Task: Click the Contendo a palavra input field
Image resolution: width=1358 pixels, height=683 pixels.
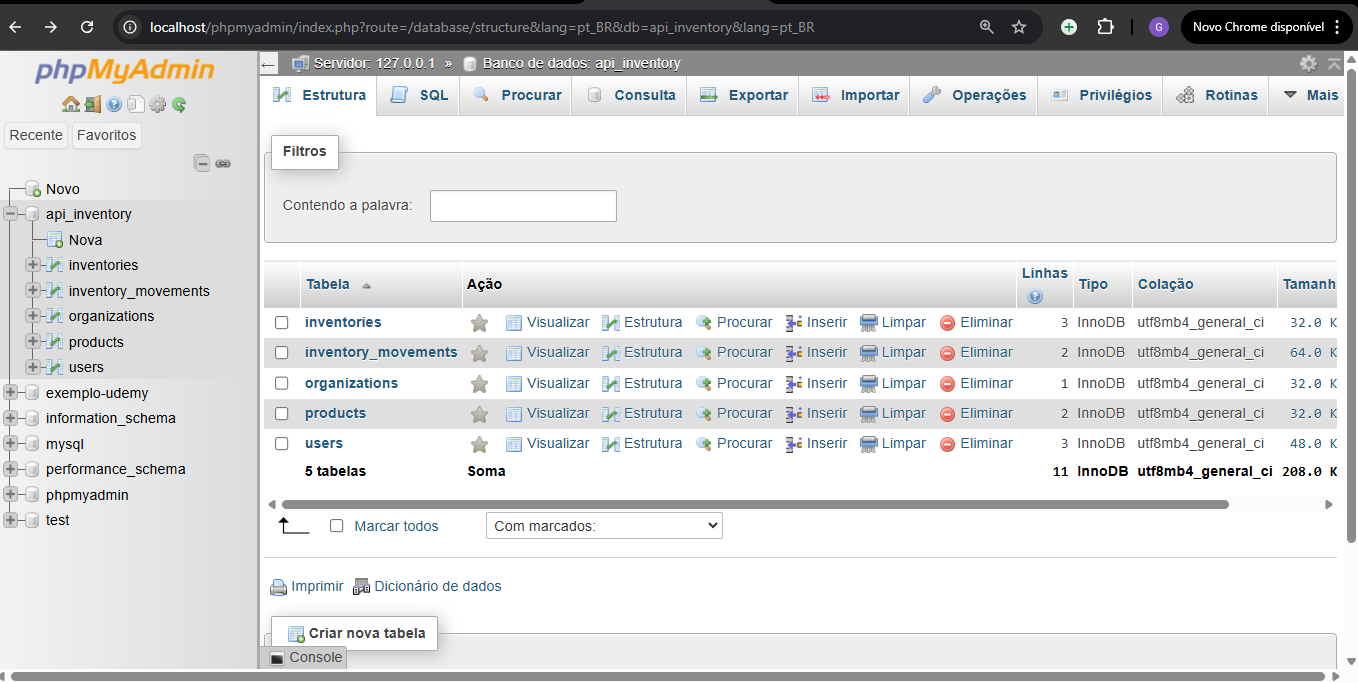Action: [x=522, y=206]
